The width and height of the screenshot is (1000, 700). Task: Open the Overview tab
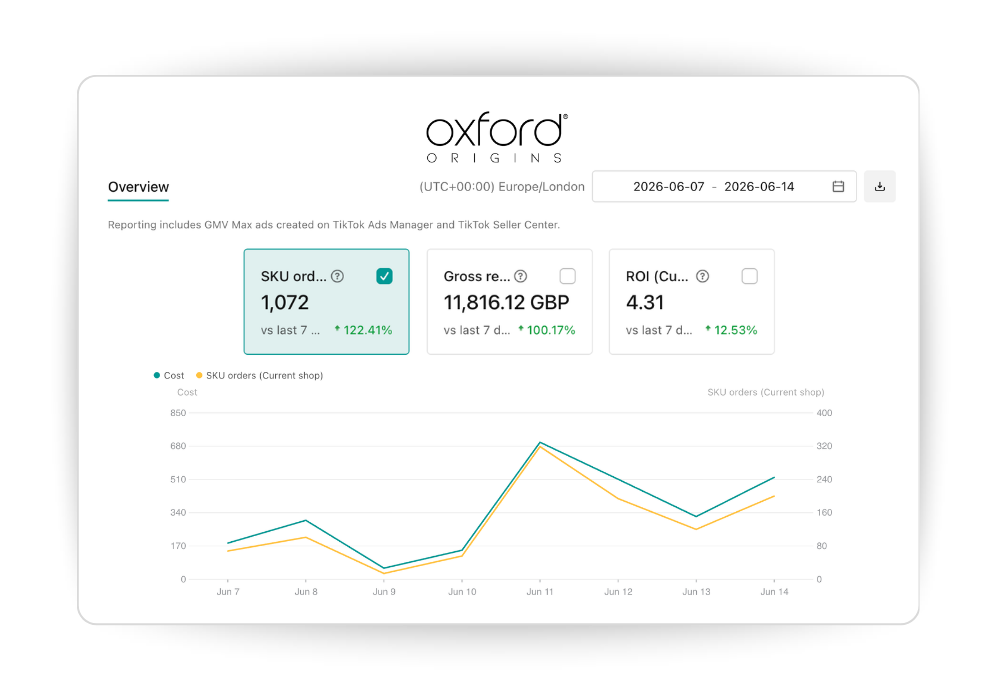coord(138,187)
